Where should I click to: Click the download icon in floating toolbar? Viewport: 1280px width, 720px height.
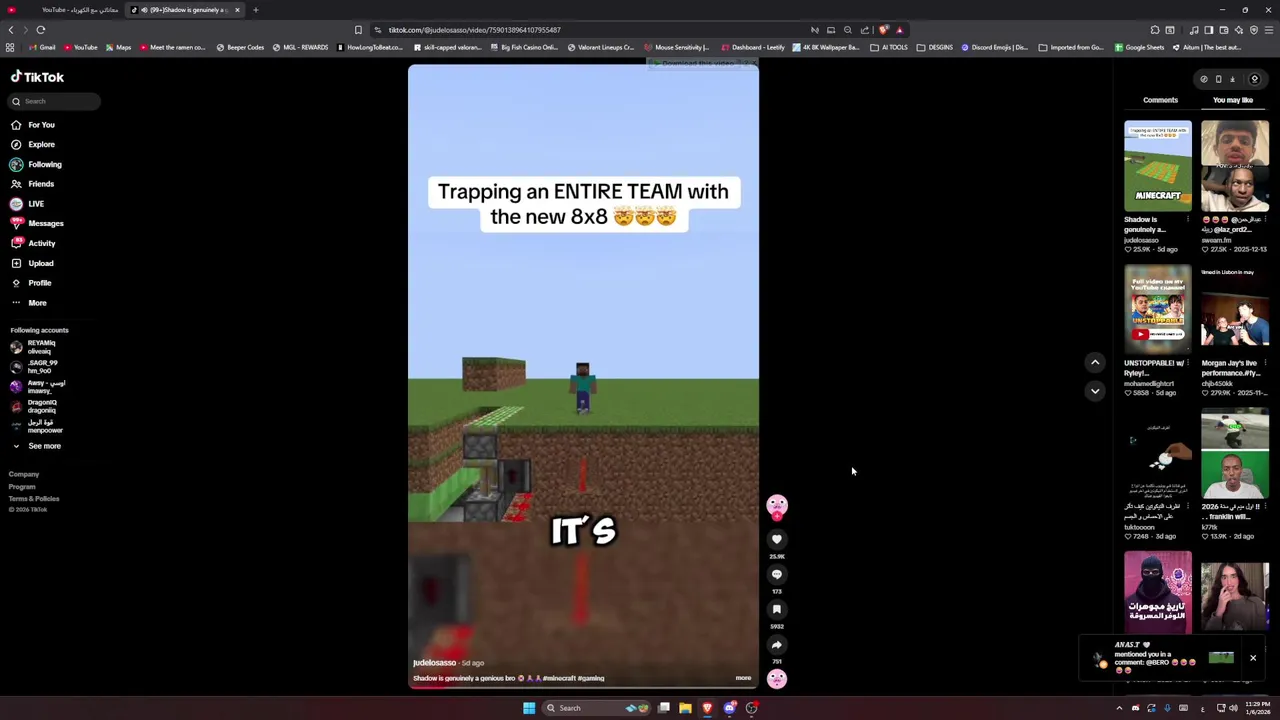coord(1232,79)
